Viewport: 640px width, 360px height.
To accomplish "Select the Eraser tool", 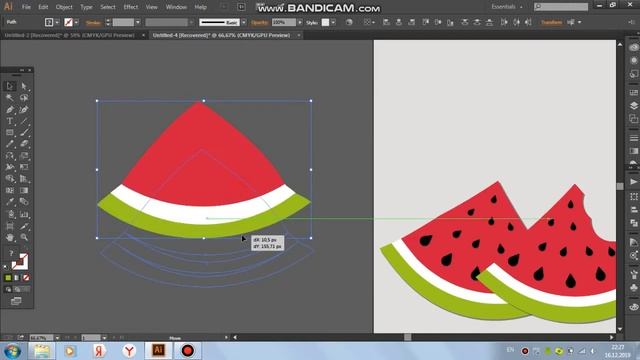I will 24,144.
